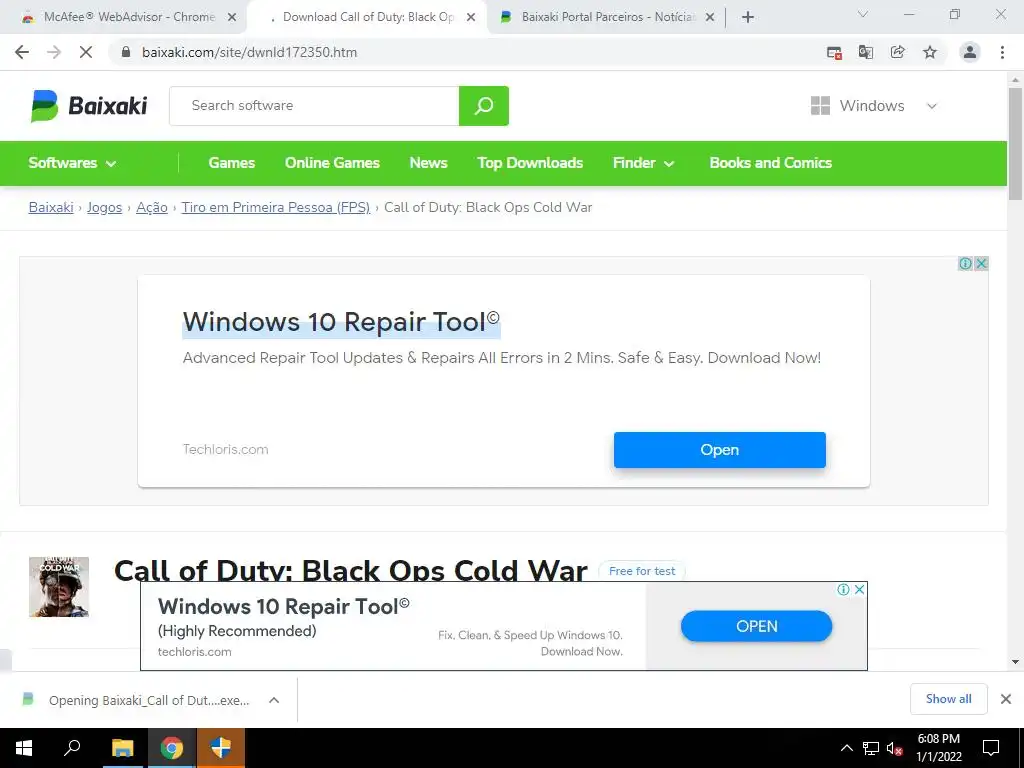Image resolution: width=1024 pixels, height=768 pixels.
Task: Open the Chrome profile avatar
Action: tap(970, 52)
